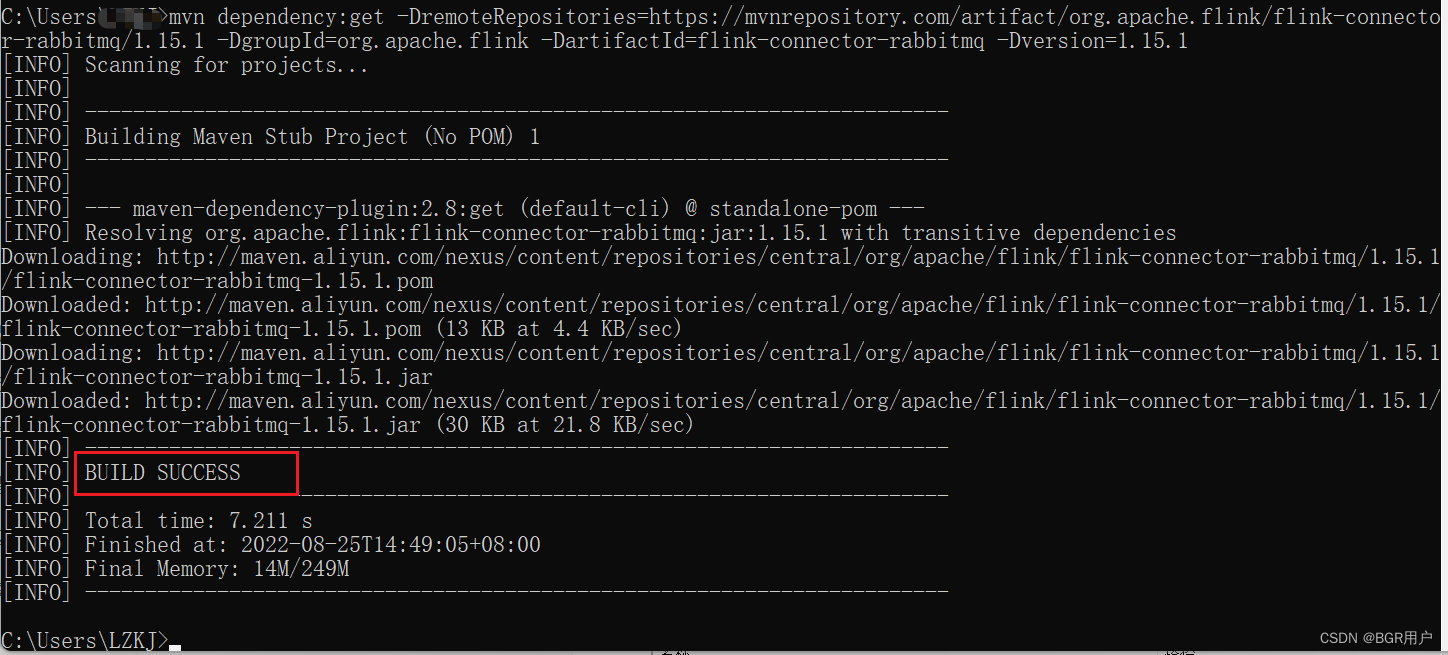Click the CSDN @BGR用户 watermark text
The height and width of the screenshot is (655, 1448).
coord(1375,638)
